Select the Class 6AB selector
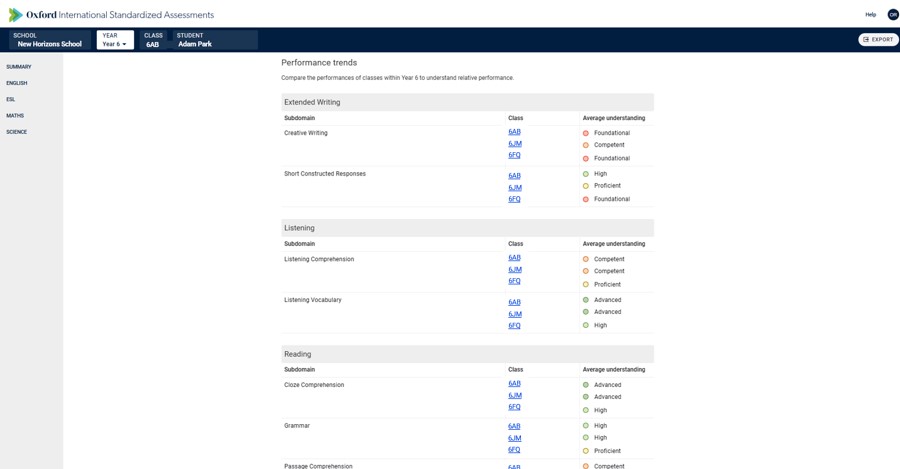Viewport: 900px width, 469px height. coord(153,40)
